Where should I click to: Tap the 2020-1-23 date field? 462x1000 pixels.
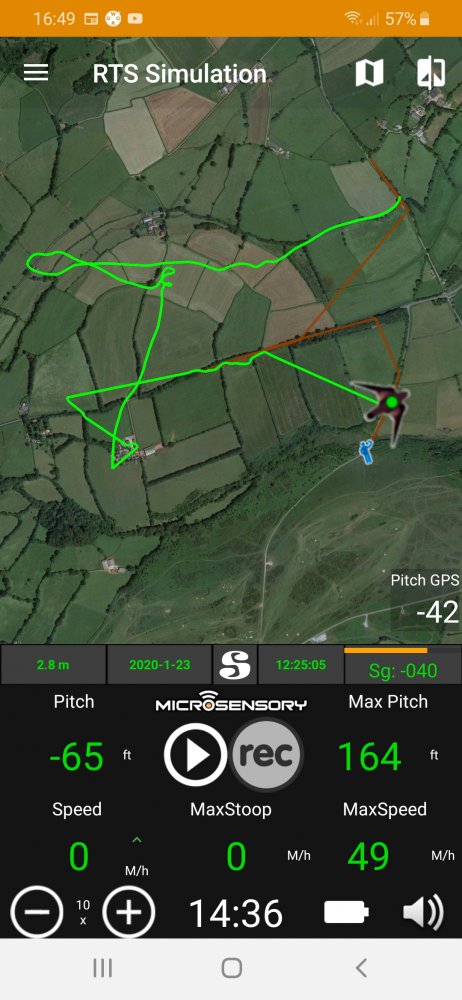pyautogui.click(x=160, y=665)
